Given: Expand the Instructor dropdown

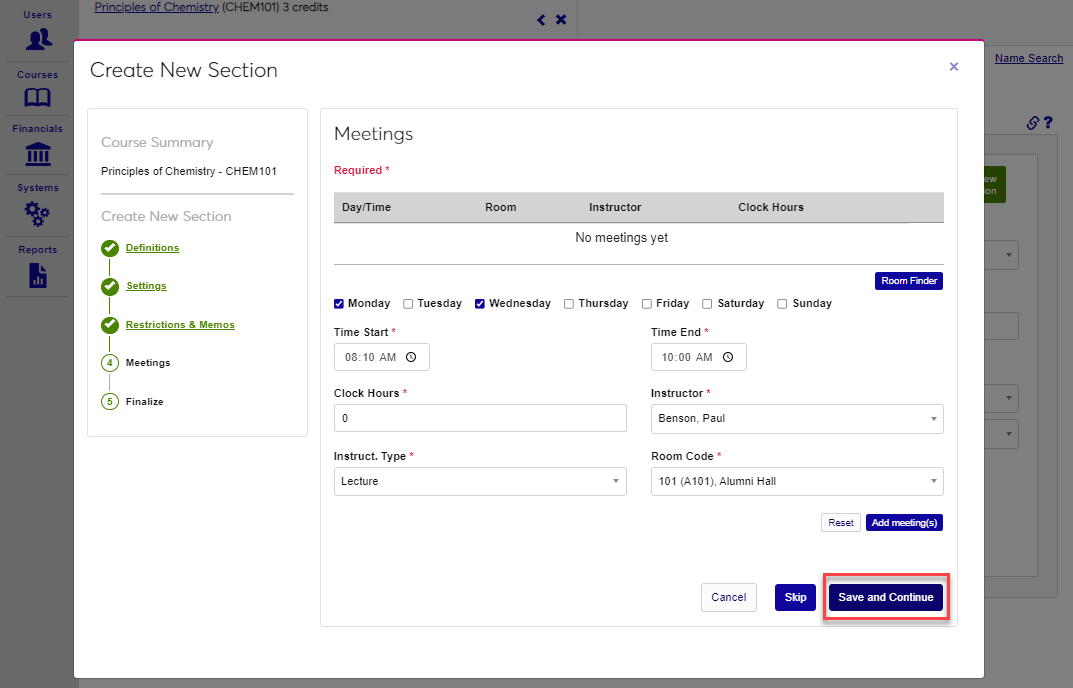Looking at the screenshot, I should click(796, 419).
